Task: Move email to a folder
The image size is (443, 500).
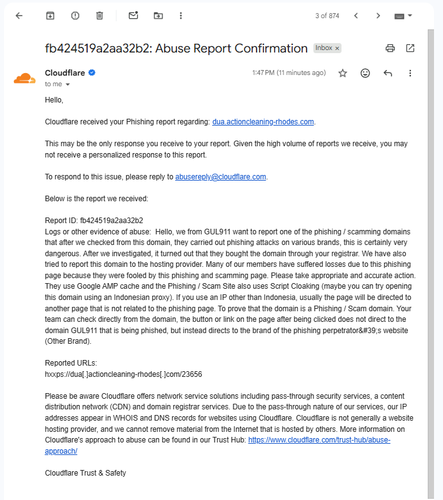Action: click(x=158, y=16)
